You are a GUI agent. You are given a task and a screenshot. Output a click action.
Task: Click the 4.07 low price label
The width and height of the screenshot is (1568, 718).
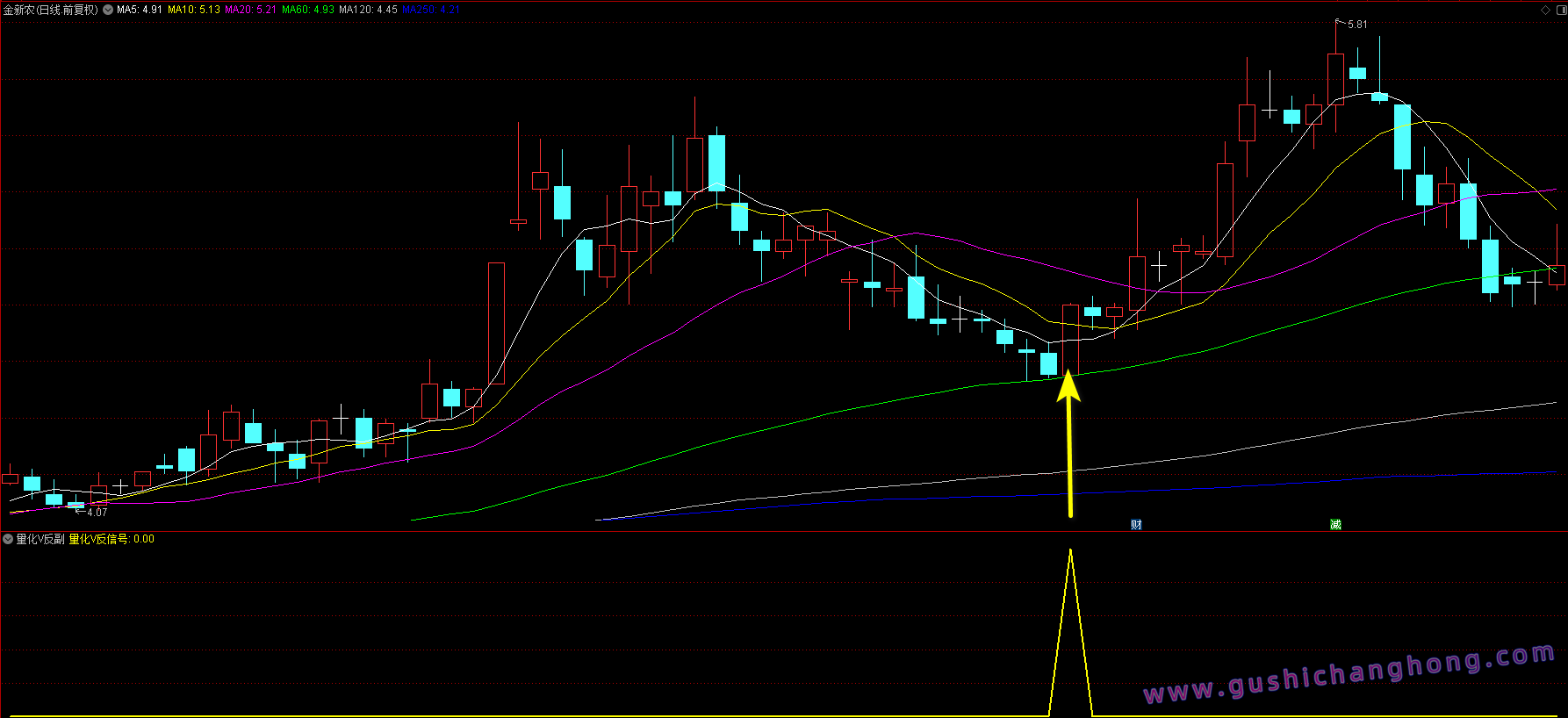click(x=97, y=513)
